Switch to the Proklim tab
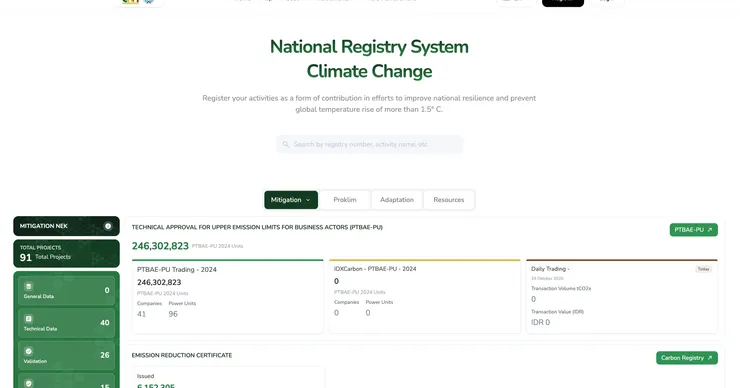Screen dimensions: 740x388 pos(345,200)
